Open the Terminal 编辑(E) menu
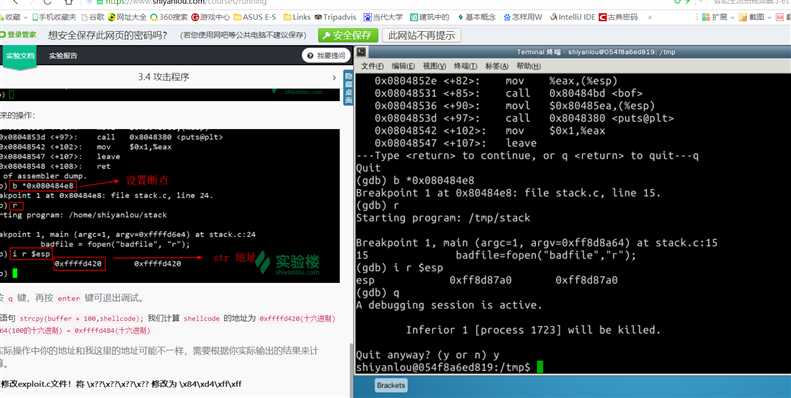 point(403,66)
